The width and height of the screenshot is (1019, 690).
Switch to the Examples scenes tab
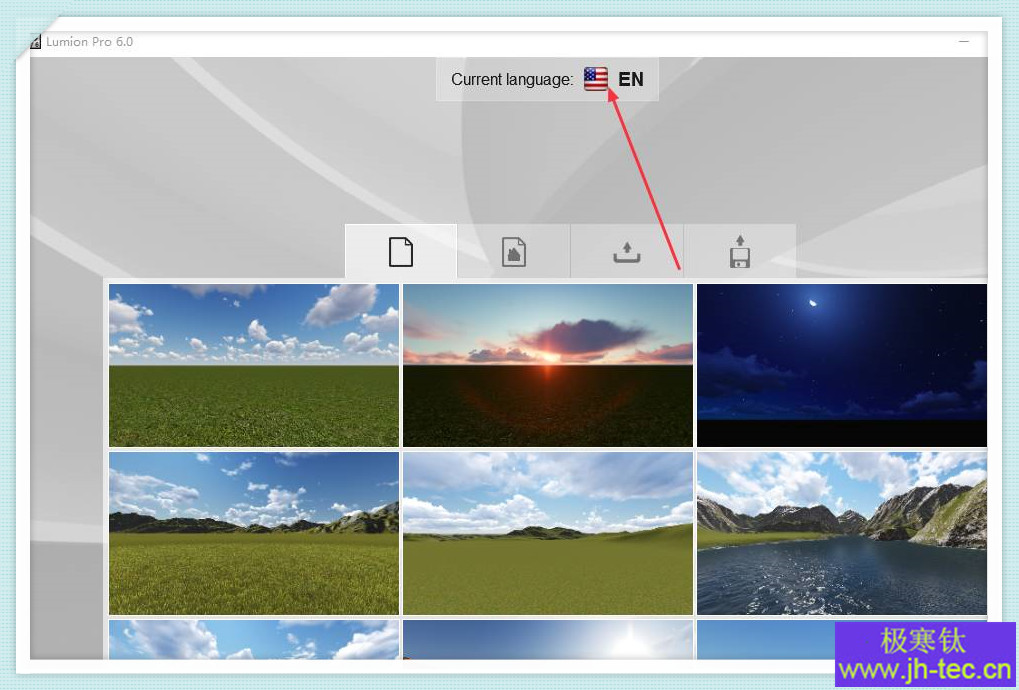[514, 251]
